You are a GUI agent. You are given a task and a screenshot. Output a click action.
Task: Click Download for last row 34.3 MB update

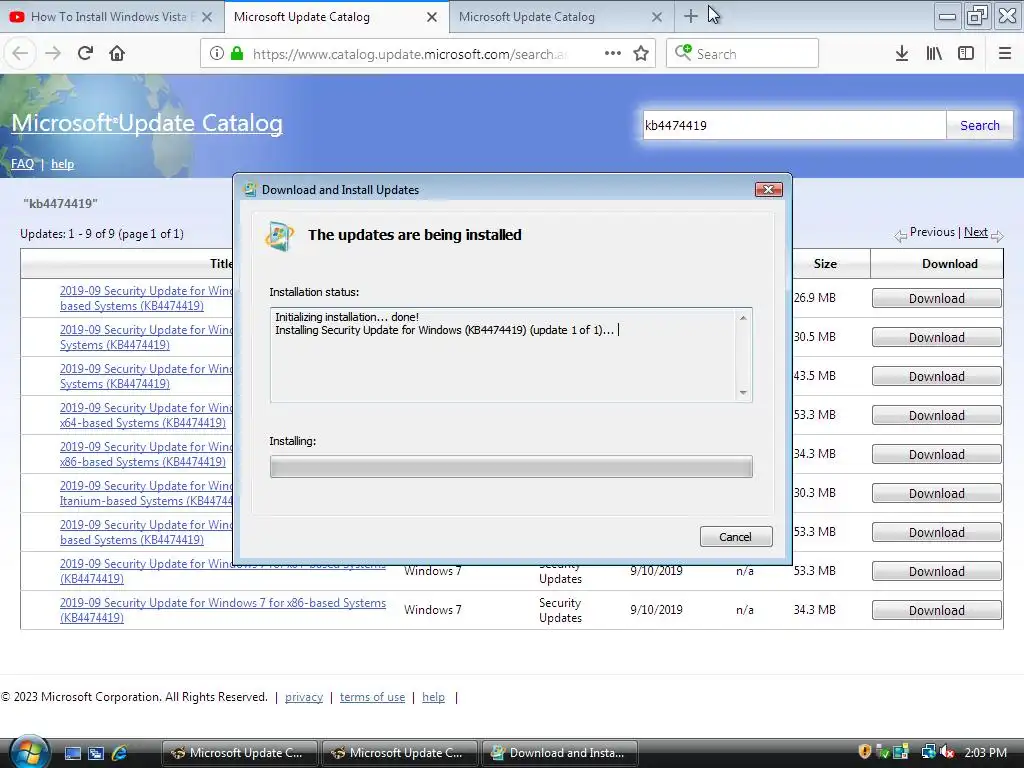click(936, 611)
